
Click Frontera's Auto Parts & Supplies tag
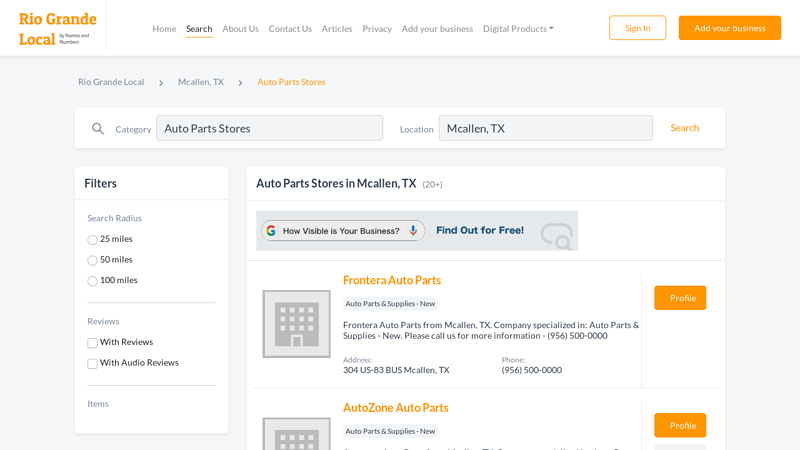(390, 304)
